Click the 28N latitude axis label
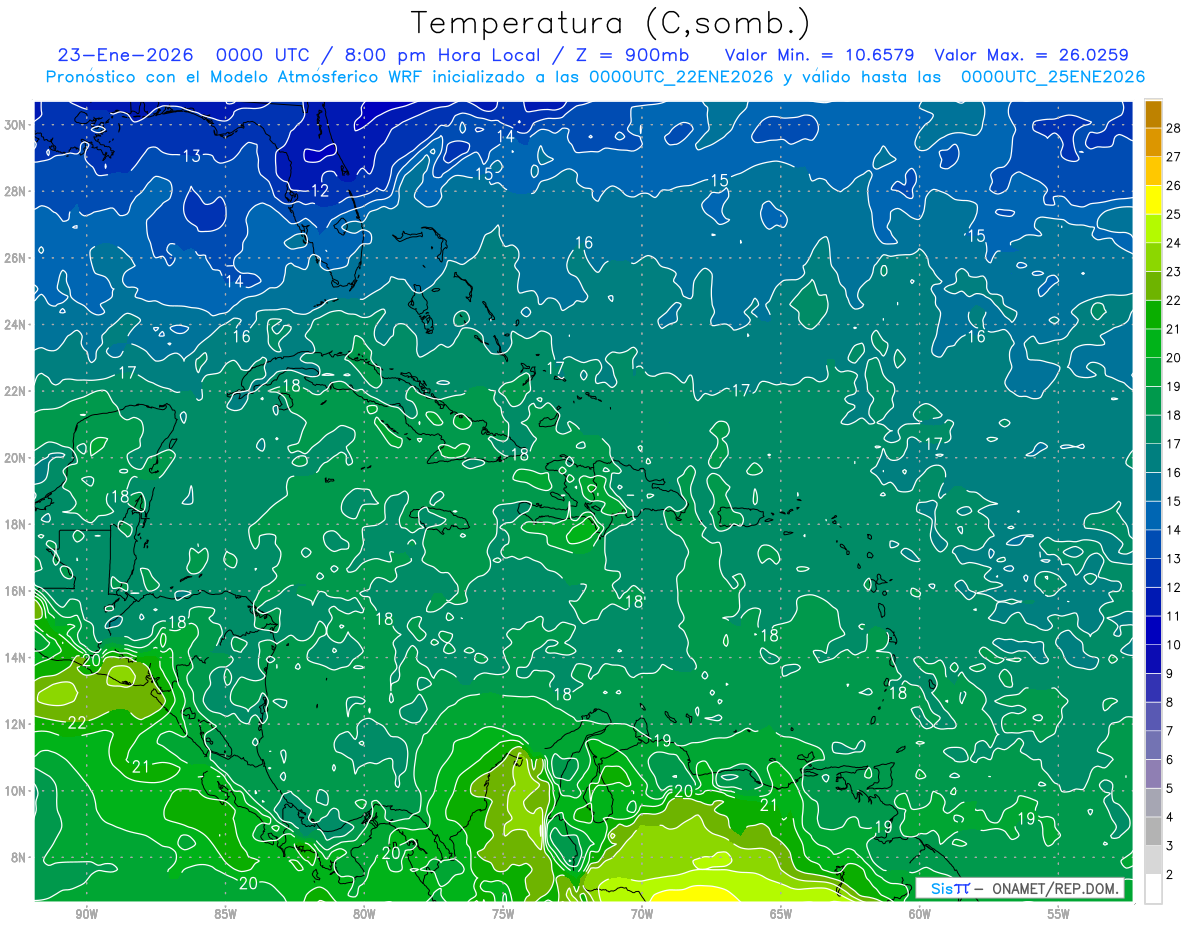This screenshot has width=1200, height=927. 17,191
